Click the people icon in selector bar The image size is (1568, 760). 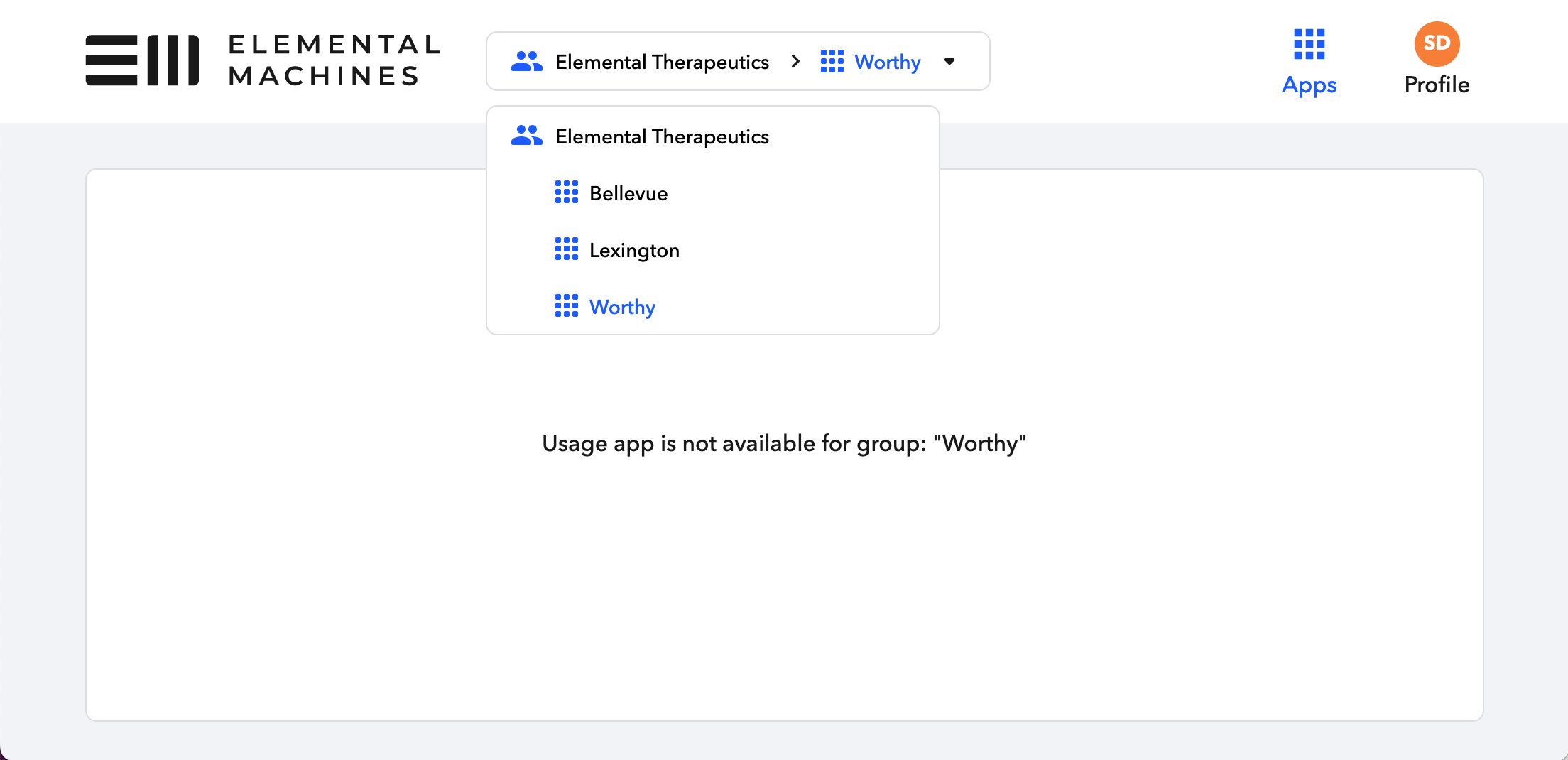pos(526,61)
